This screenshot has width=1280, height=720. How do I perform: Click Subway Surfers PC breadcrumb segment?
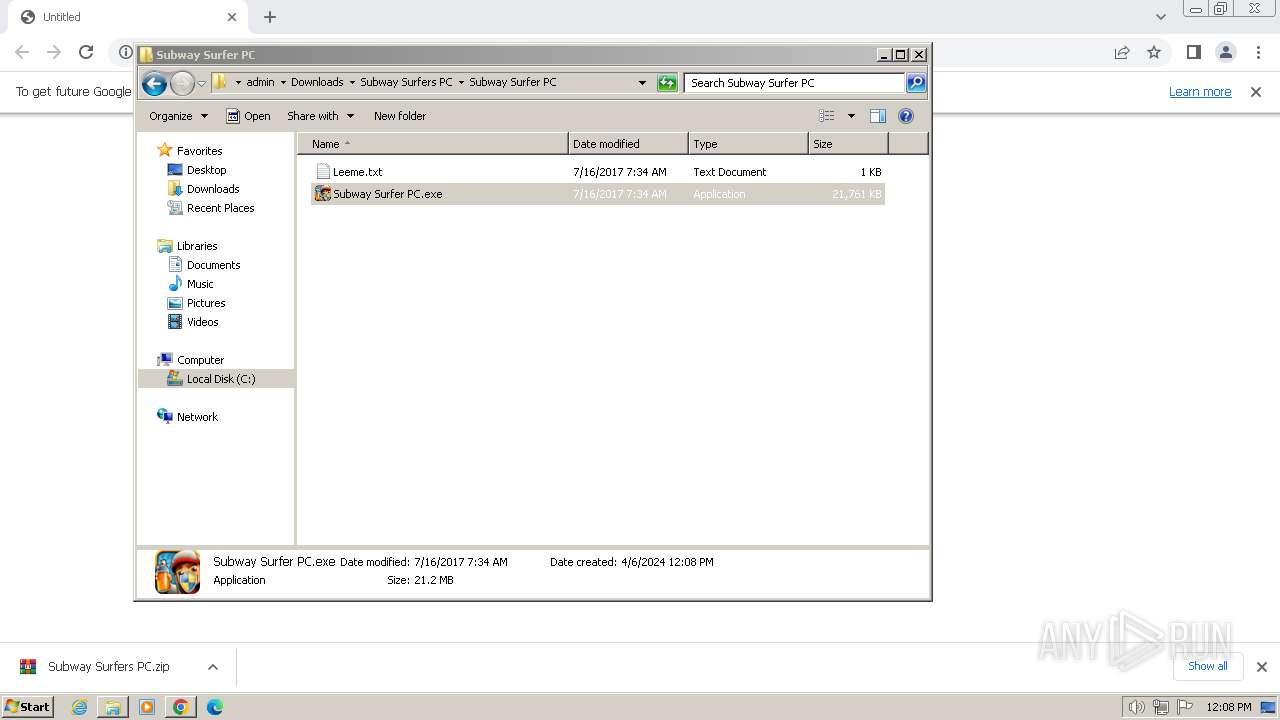406,82
